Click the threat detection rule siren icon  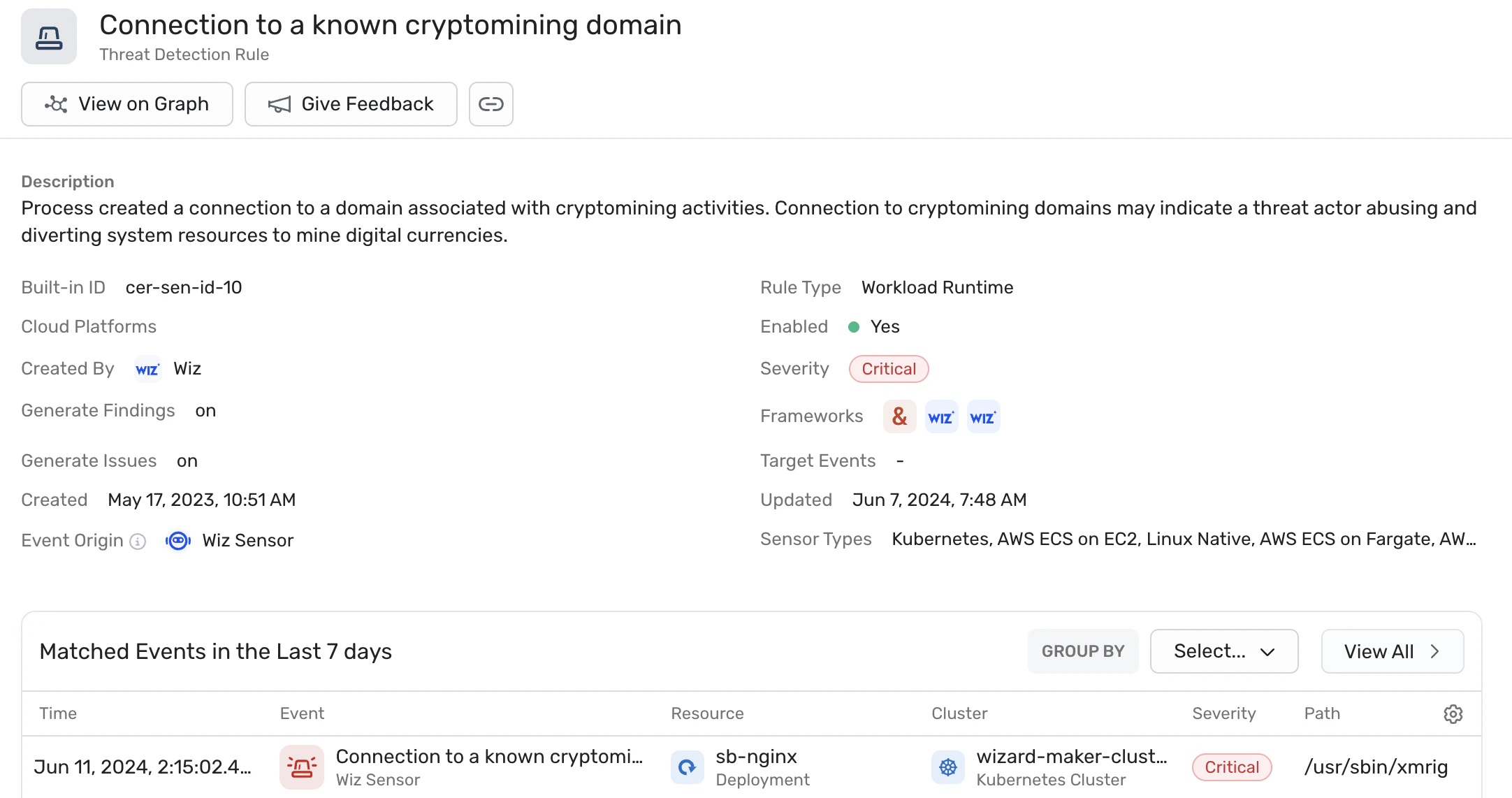click(49, 37)
